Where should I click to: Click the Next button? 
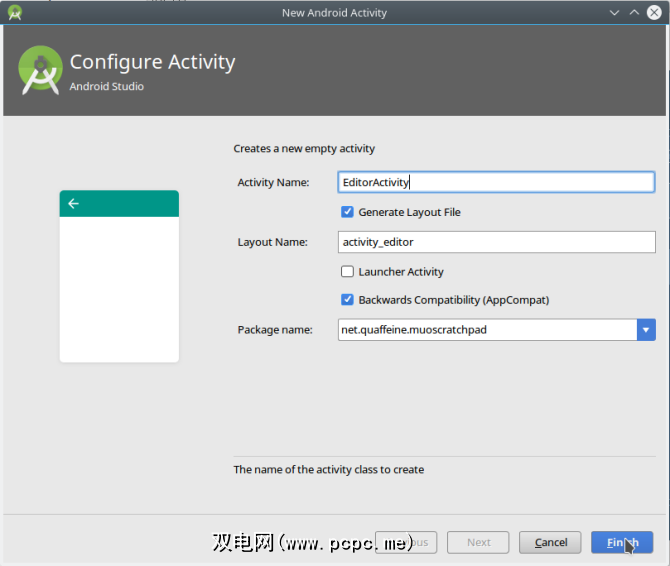479,542
